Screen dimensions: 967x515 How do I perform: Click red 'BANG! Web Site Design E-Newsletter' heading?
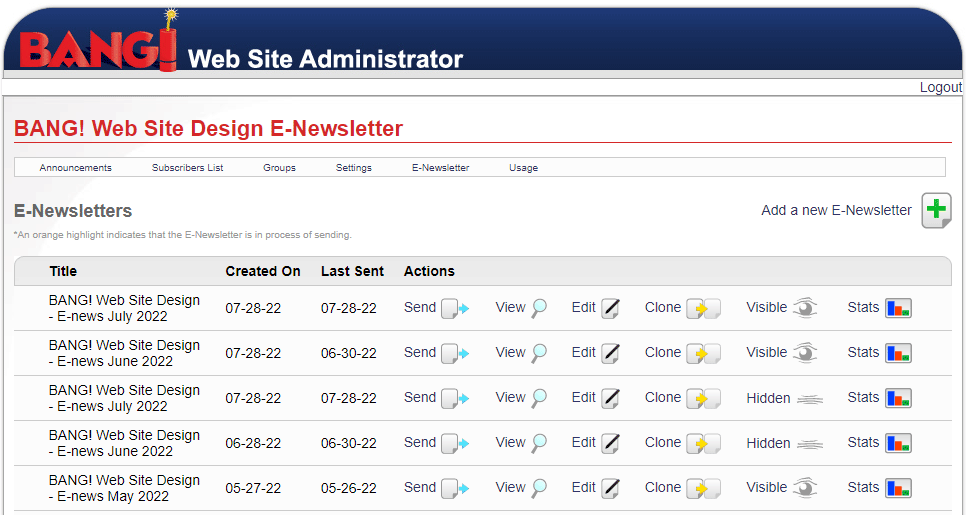coord(208,128)
